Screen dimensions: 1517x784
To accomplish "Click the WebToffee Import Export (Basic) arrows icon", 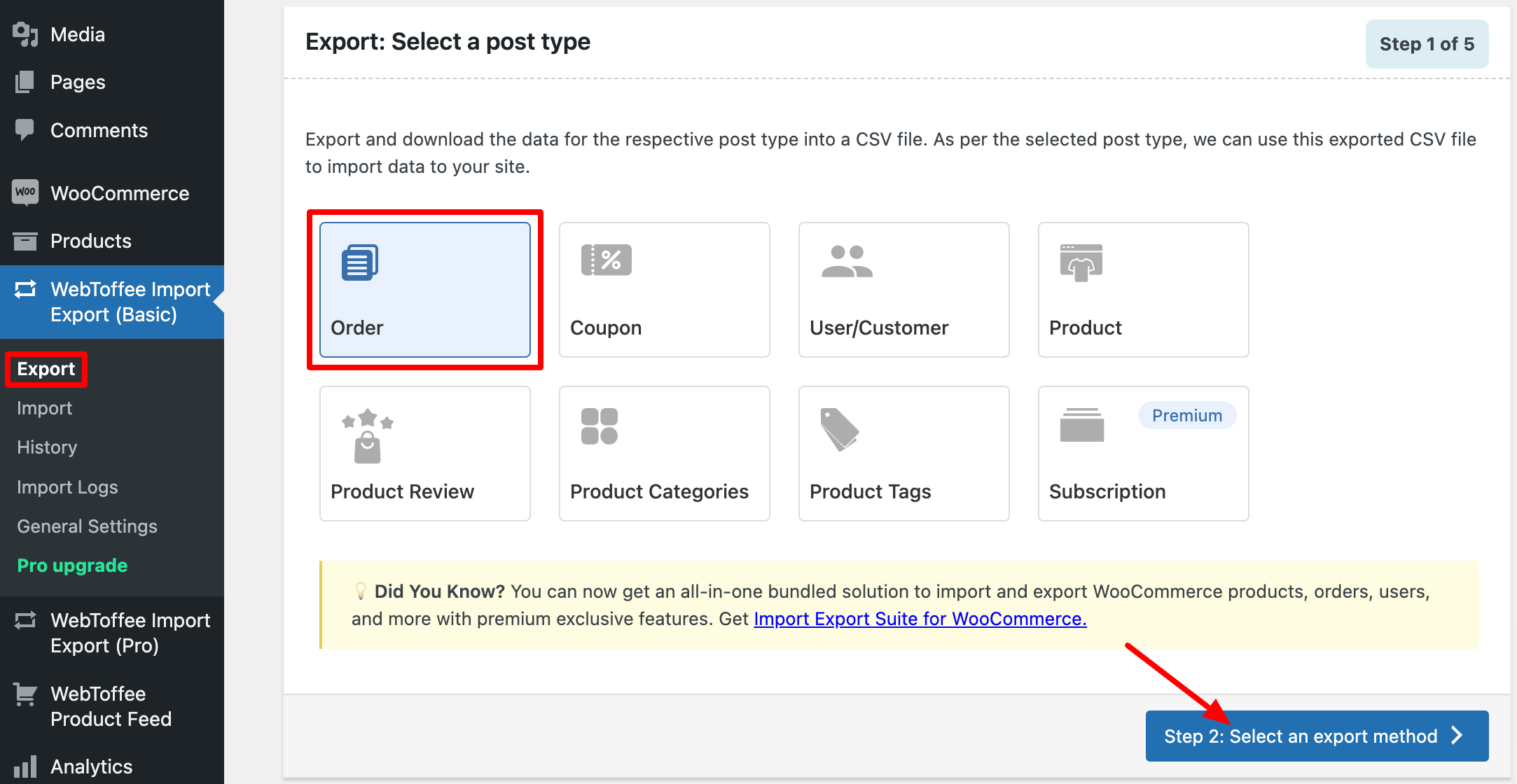I will pos(25,289).
